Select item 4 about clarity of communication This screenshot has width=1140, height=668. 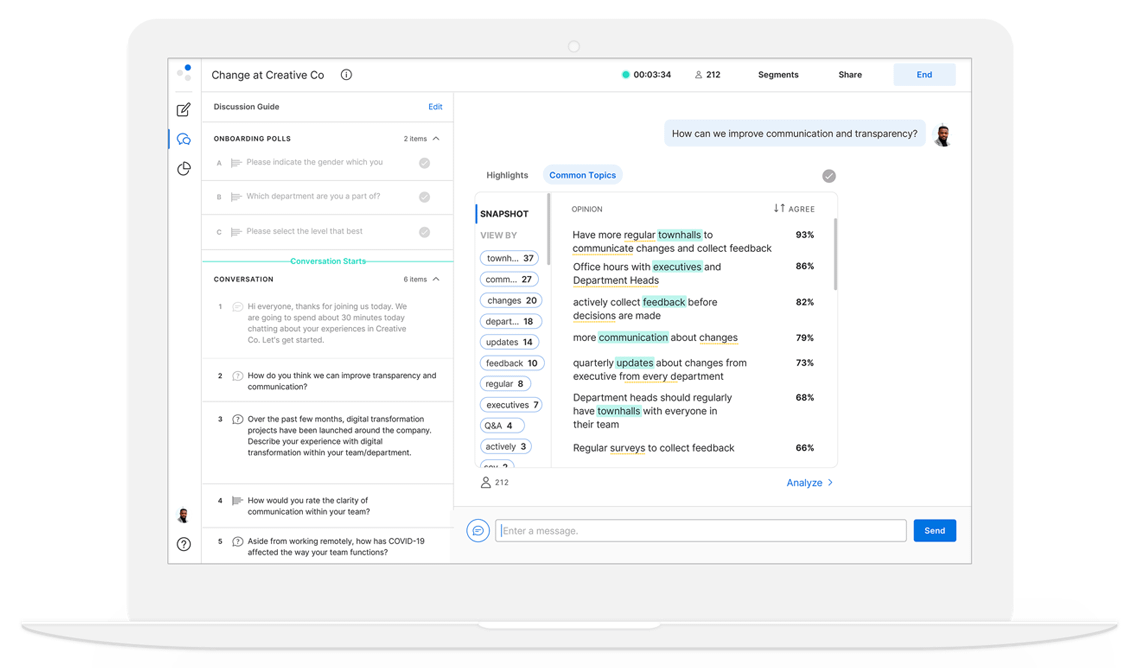(x=327, y=506)
